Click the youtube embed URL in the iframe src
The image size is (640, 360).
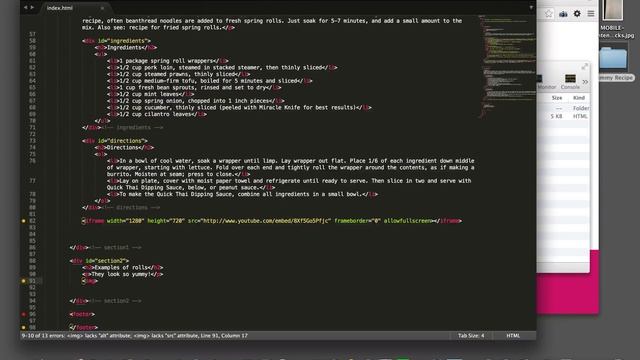267,221
